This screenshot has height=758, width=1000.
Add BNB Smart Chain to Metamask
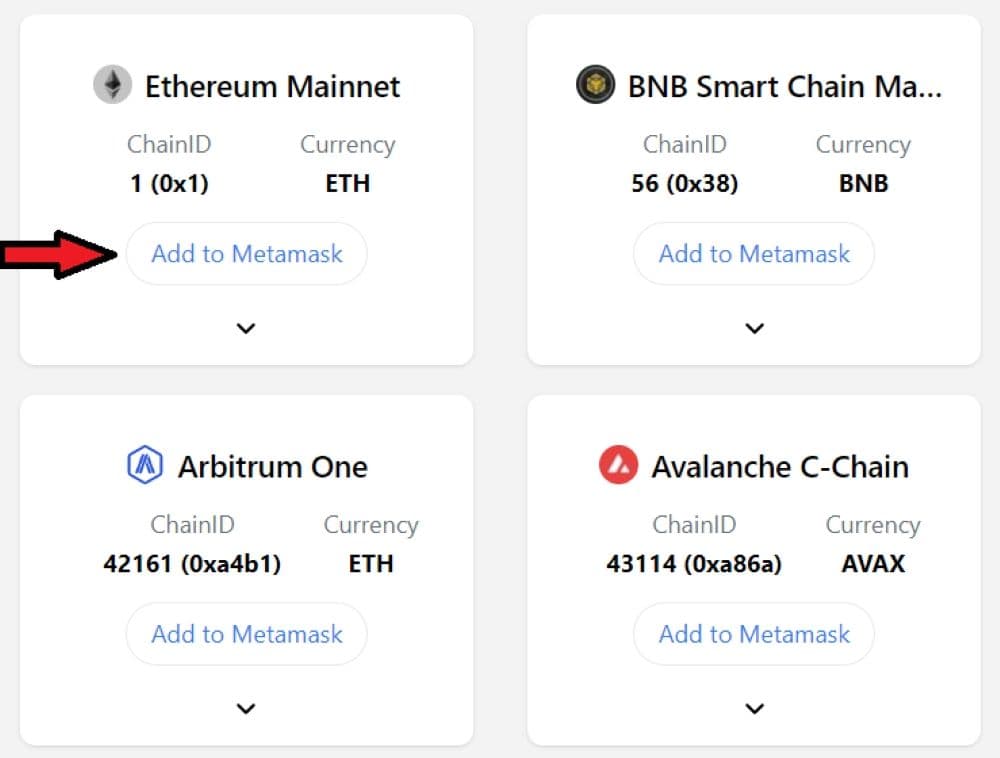(x=754, y=254)
